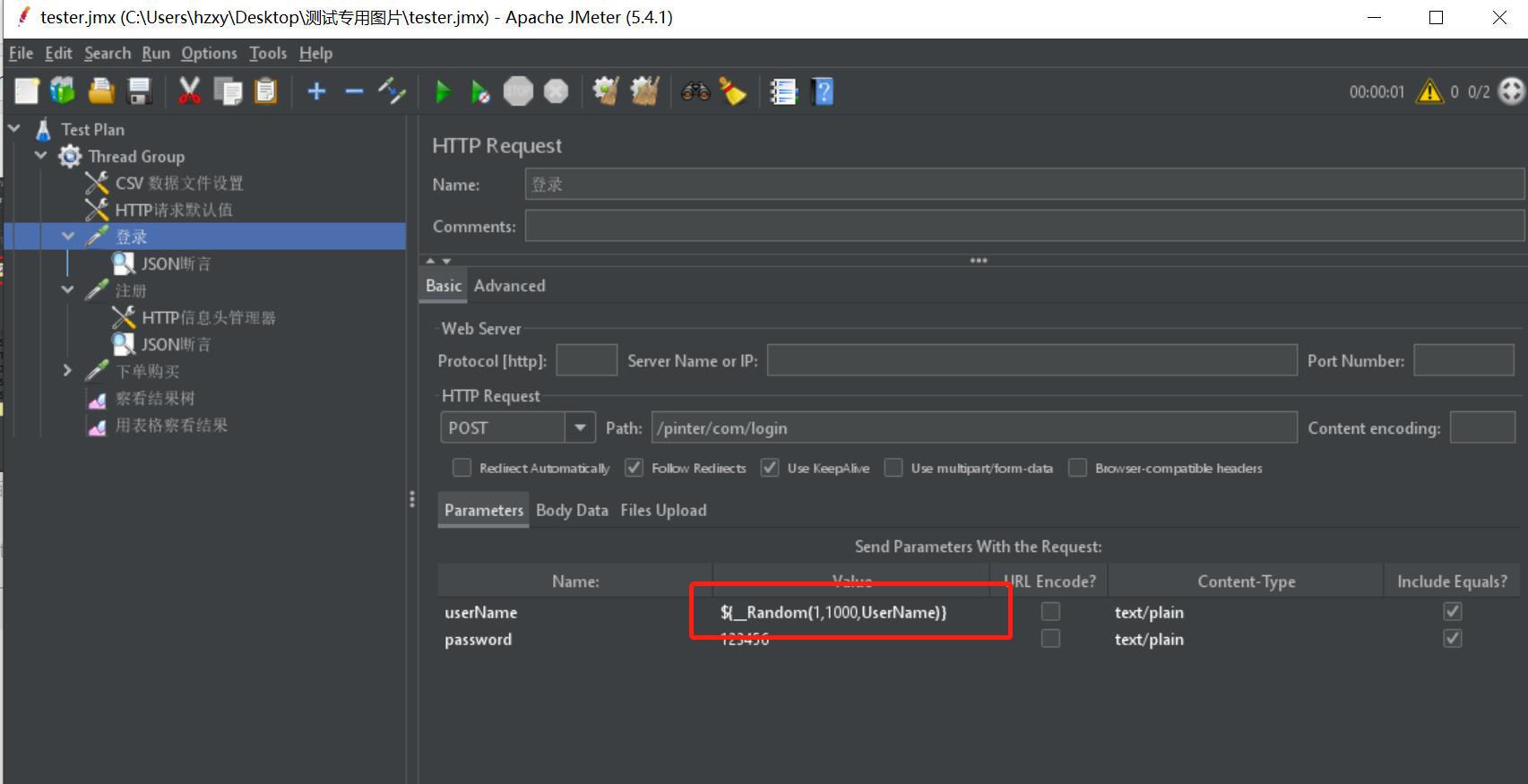
Task: Select the Basic tab
Action: (x=444, y=286)
